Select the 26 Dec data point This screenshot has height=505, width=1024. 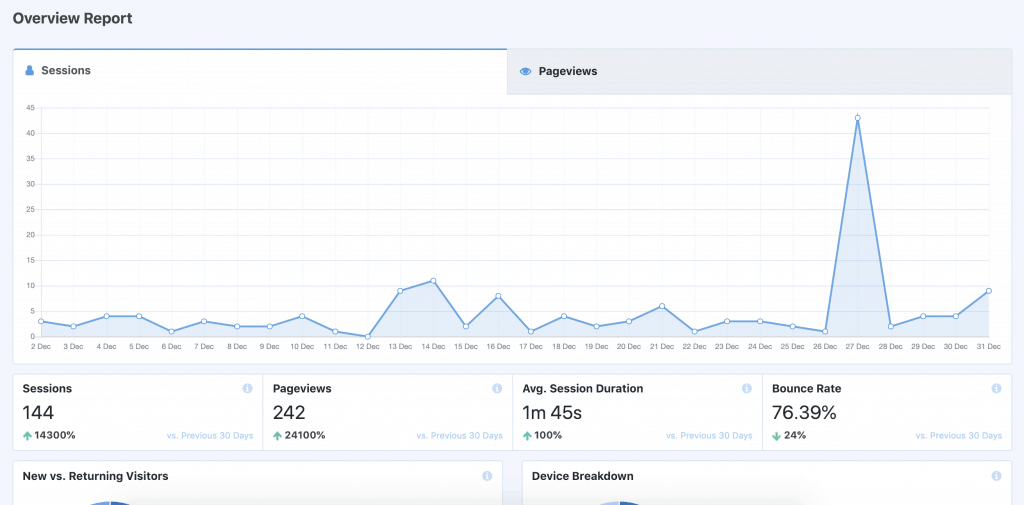pos(825,331)
